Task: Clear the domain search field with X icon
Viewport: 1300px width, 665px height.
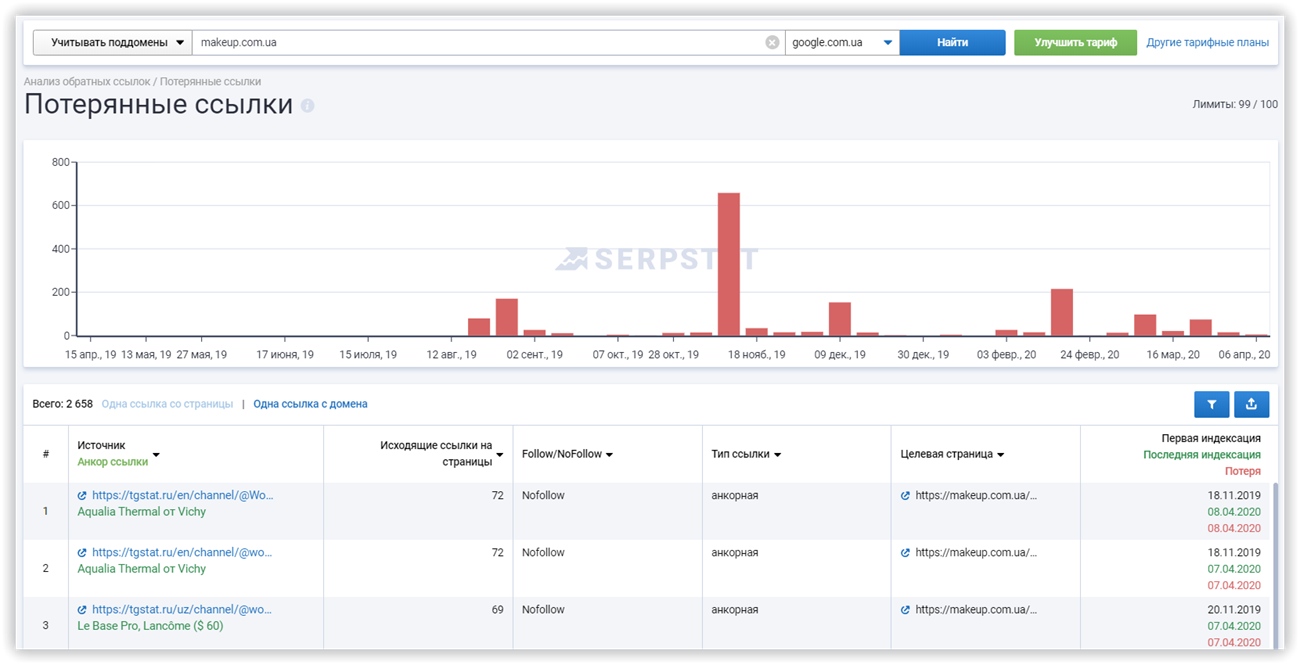Action: coord(772,42)
